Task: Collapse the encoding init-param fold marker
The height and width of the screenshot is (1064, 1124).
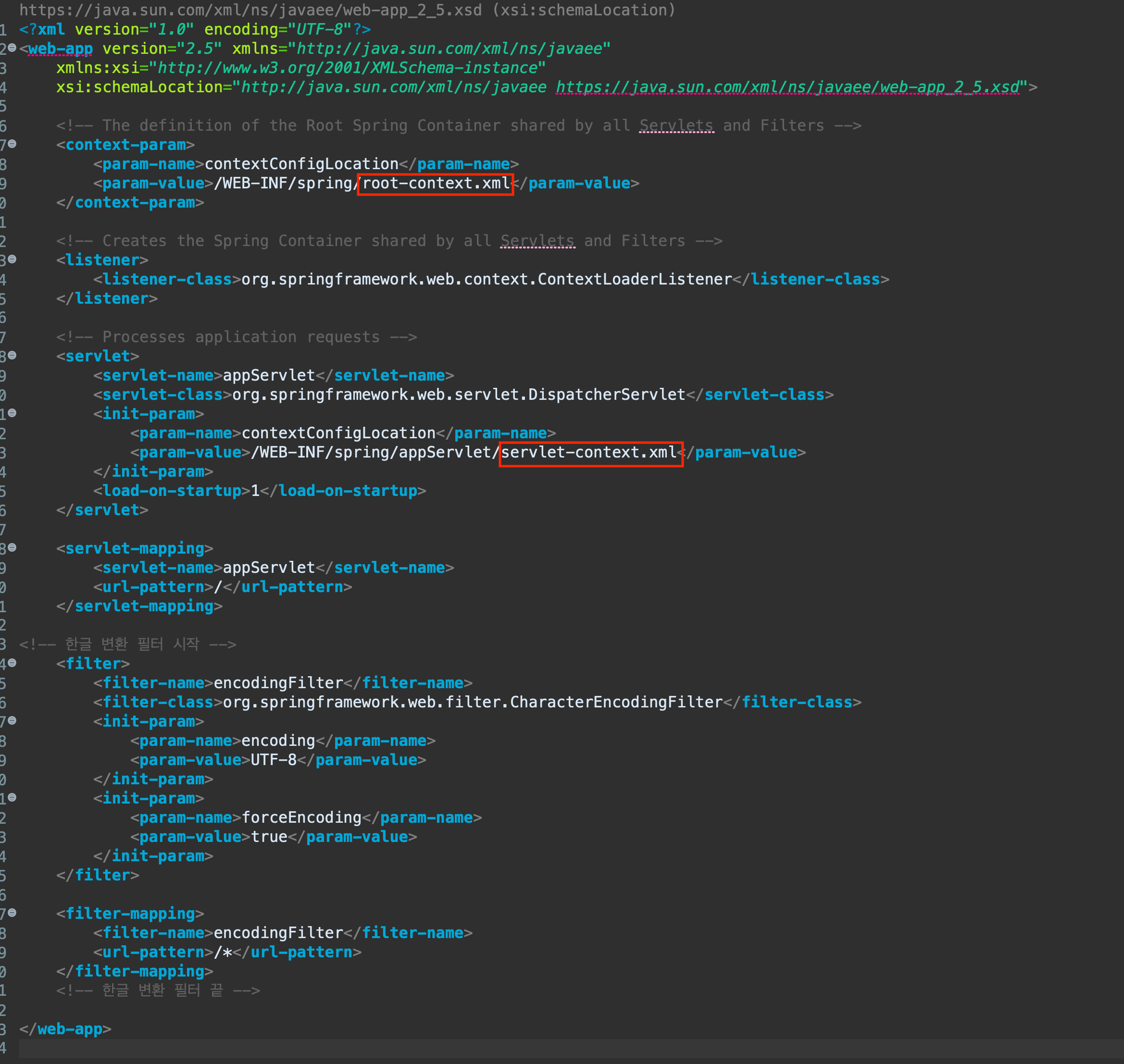Action: click(12, 721)
